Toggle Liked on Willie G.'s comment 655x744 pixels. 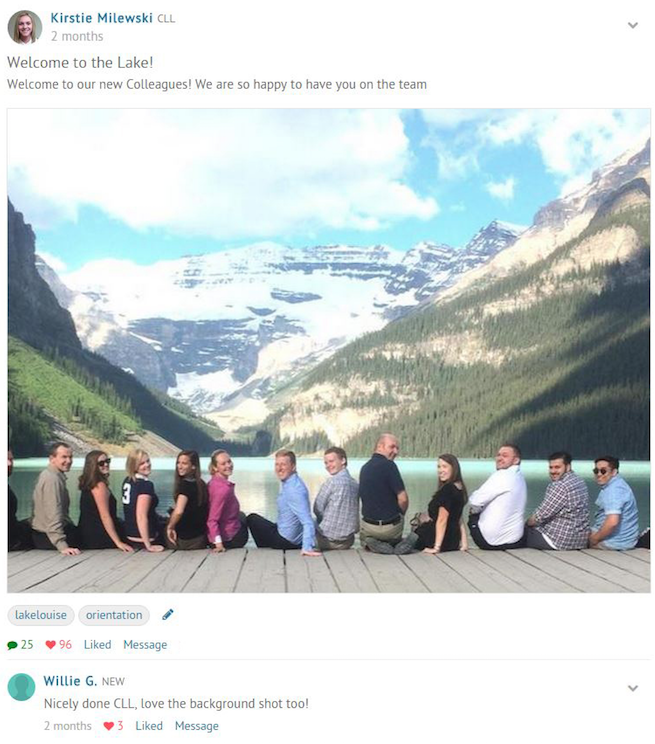click(x=149, y=726)
